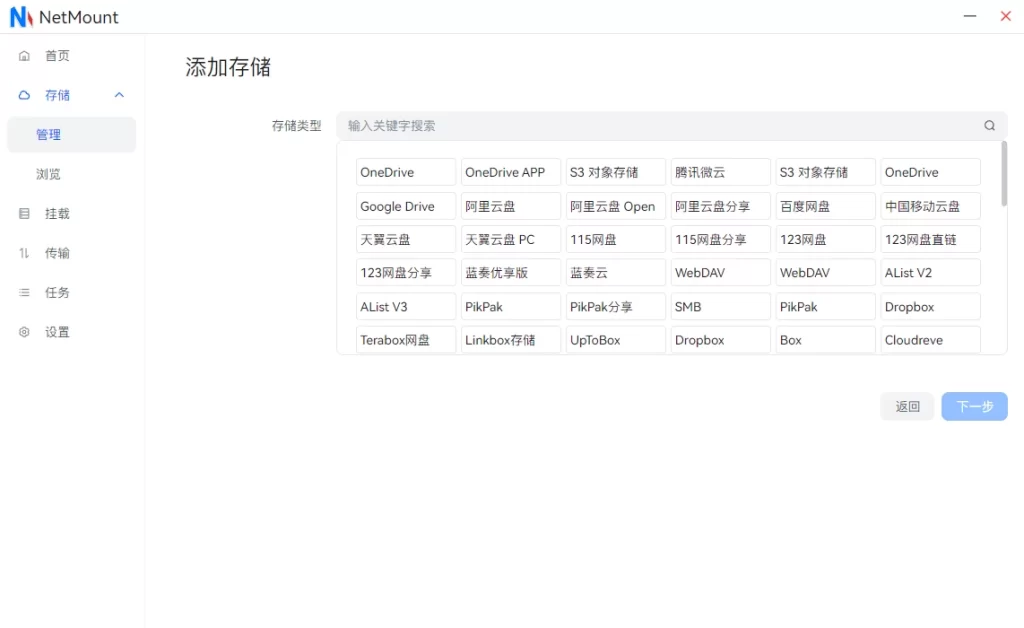1024x628 pixels.
Task: Minimize the NetMount window
Action: pyautogui.click(x=969, y=17)
